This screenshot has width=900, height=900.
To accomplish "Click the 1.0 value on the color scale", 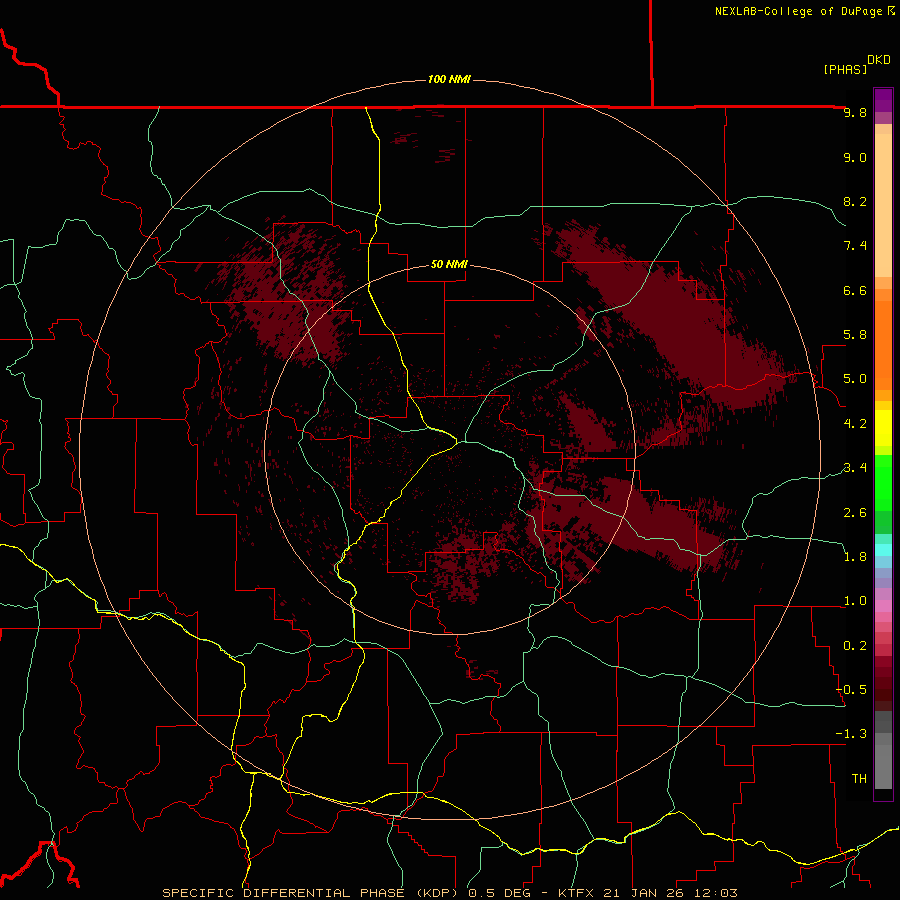I will click(x=855, y=601).
